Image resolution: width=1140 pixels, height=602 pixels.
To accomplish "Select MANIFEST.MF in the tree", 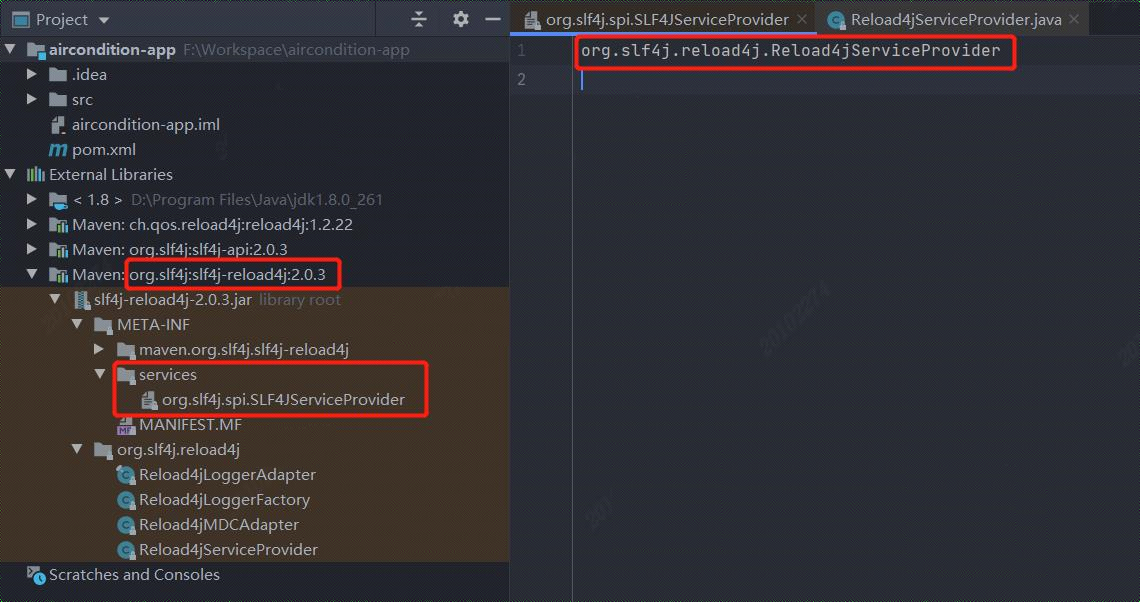I will (190, 424).
